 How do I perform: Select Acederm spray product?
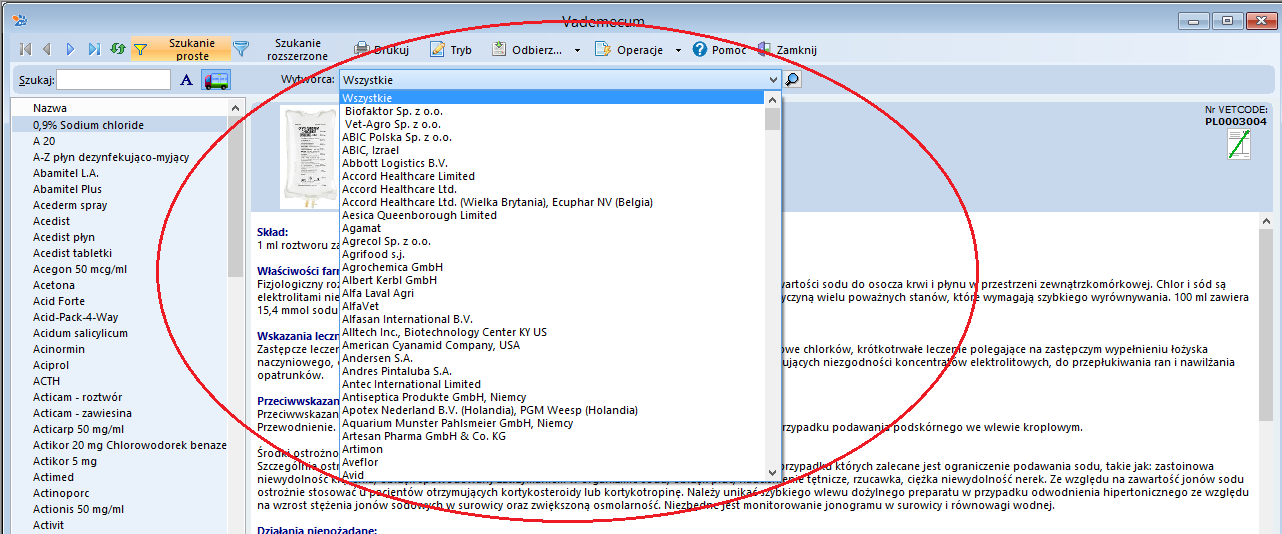click(x=120, y=205)
